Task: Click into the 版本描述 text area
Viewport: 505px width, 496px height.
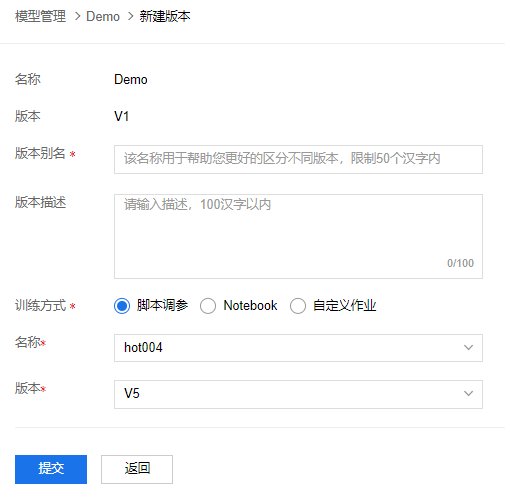Action: (298, 236)
